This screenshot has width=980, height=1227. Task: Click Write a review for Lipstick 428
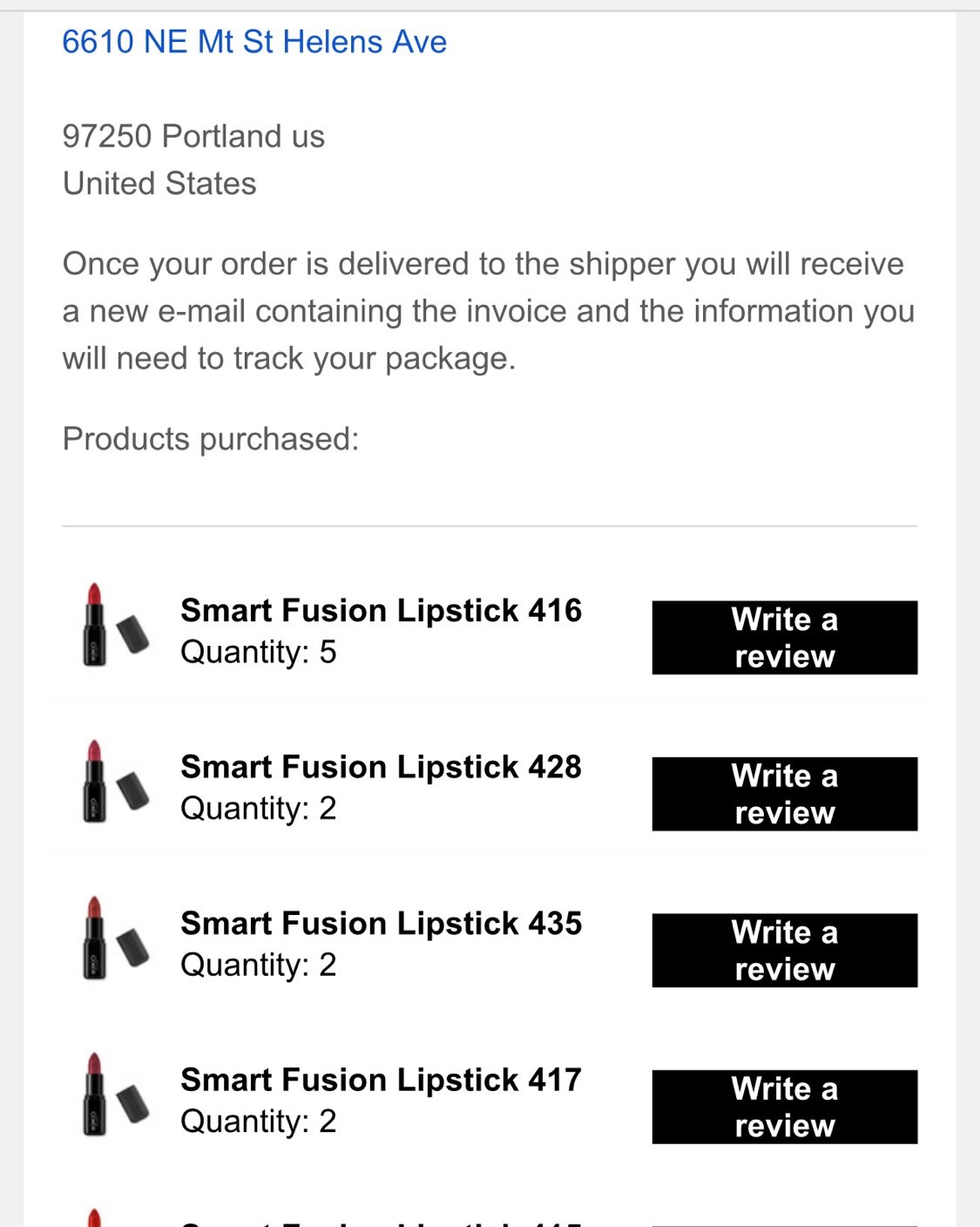784,794
